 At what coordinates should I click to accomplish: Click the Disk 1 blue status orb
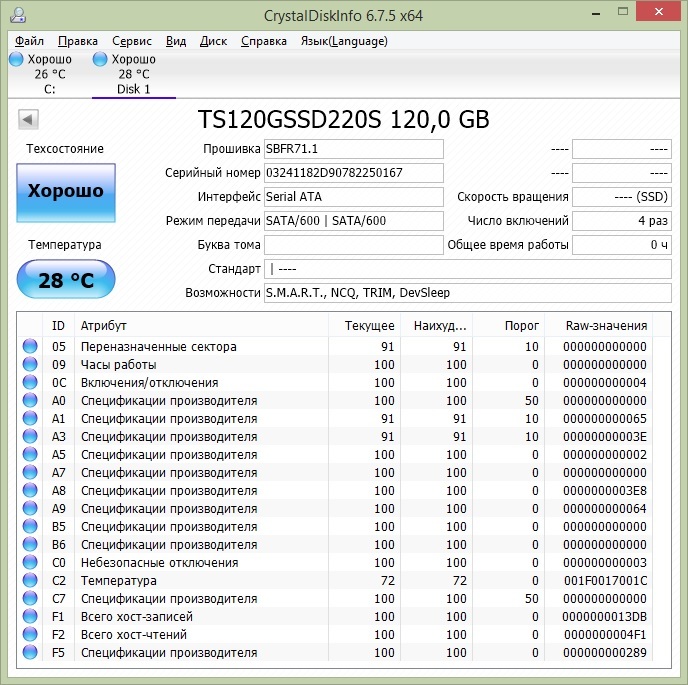(100, 60)
